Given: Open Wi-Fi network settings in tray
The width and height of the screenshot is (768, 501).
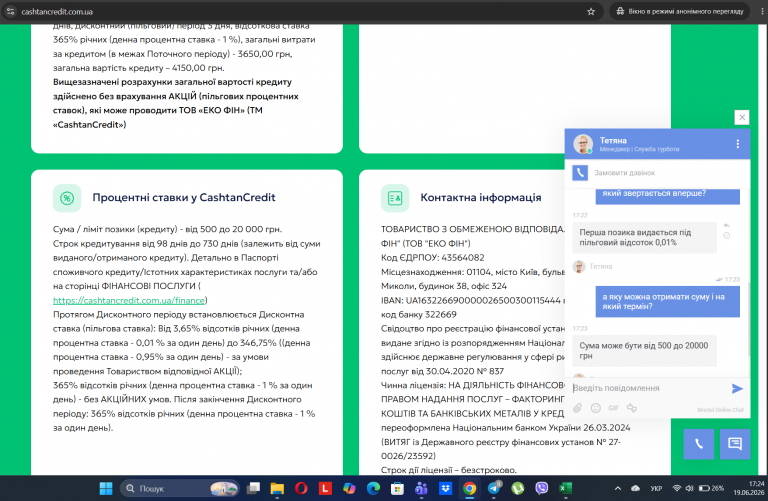Looking at the screenshot, I should (x=677, y=488).
